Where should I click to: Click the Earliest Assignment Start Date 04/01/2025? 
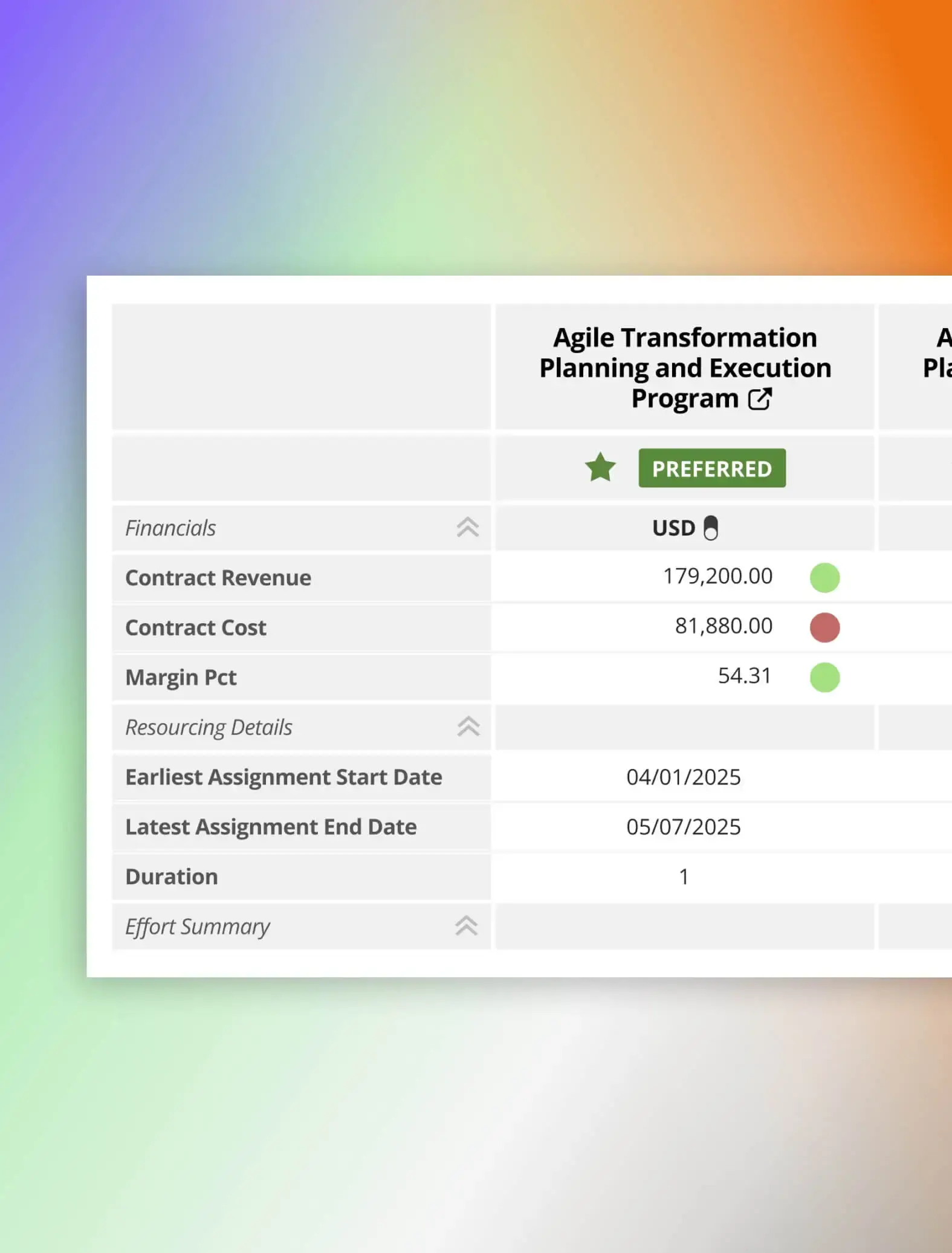(683, 777)
